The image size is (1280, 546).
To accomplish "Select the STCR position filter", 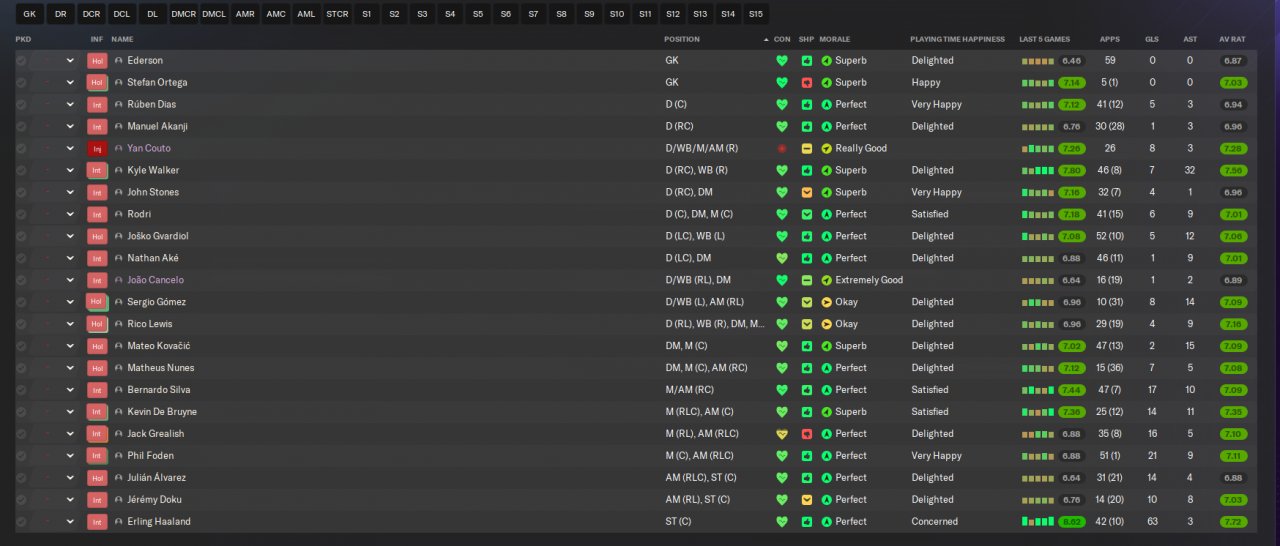I will coord(337,14).
